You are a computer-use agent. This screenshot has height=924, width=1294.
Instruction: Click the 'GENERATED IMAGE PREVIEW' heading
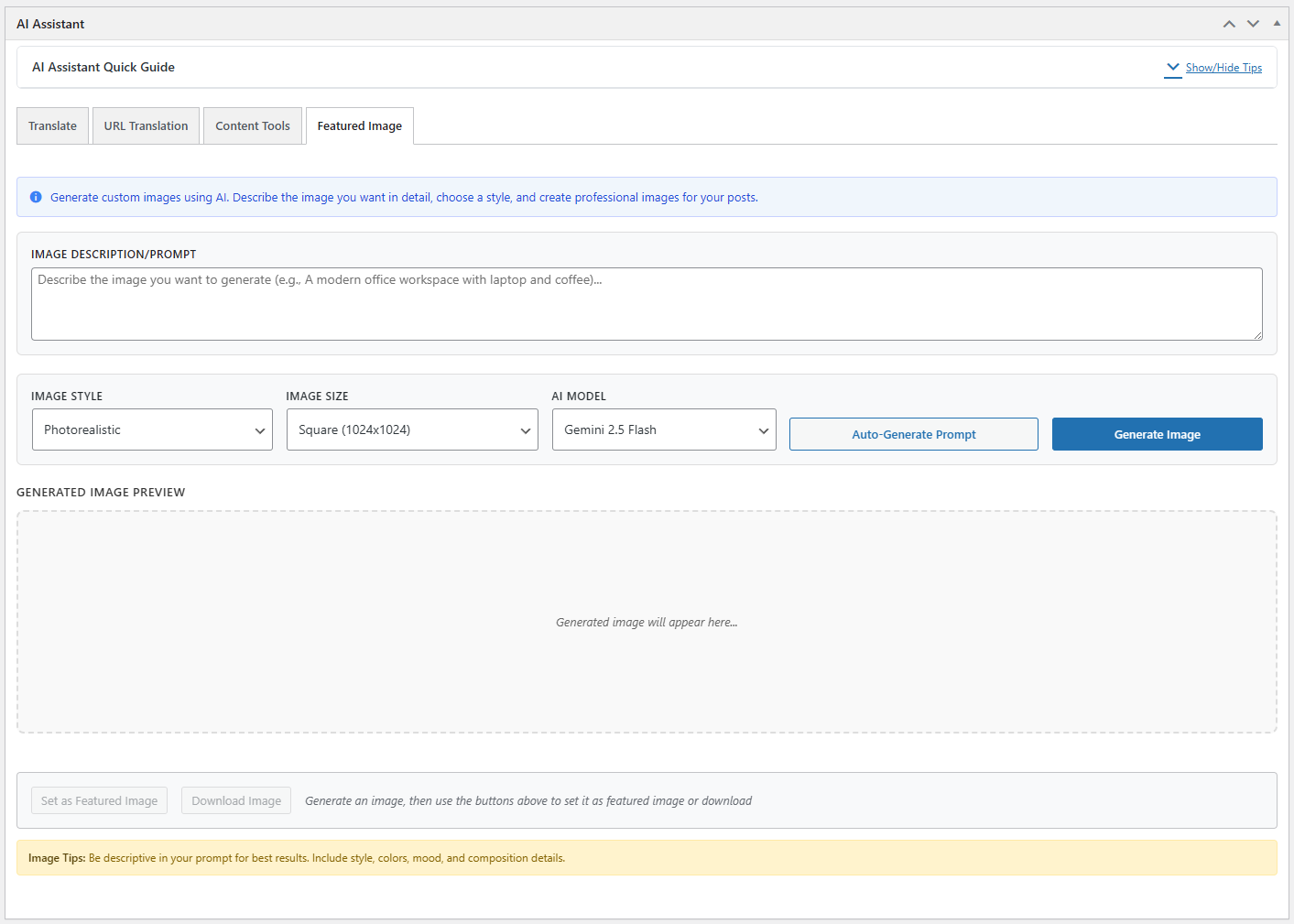(101, 492)
